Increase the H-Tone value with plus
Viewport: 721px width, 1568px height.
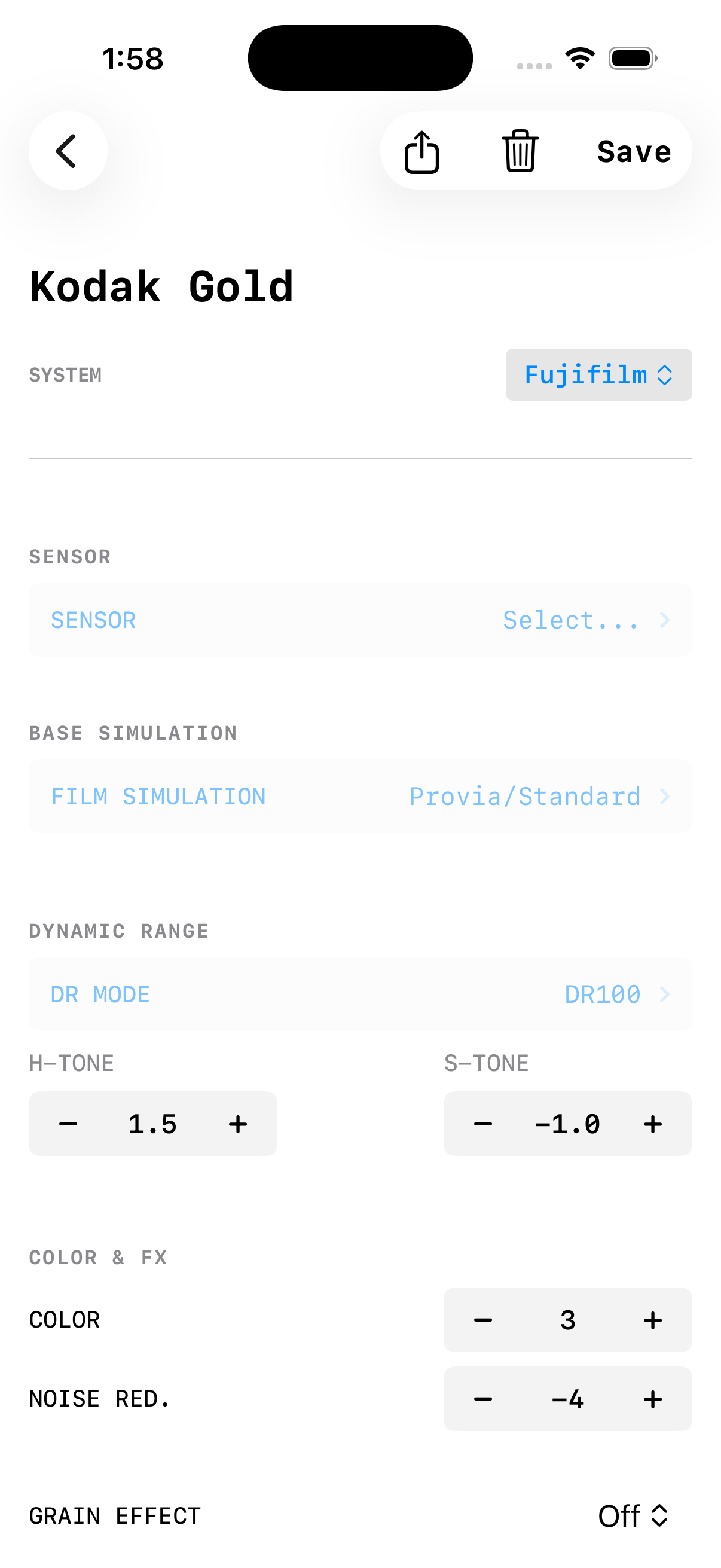coord(237,1123)
